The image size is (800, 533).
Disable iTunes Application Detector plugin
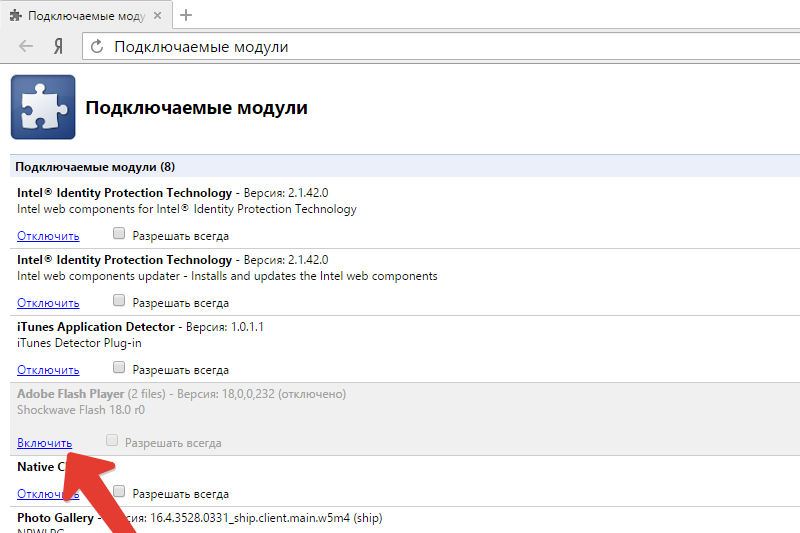(x=48, y=369)
